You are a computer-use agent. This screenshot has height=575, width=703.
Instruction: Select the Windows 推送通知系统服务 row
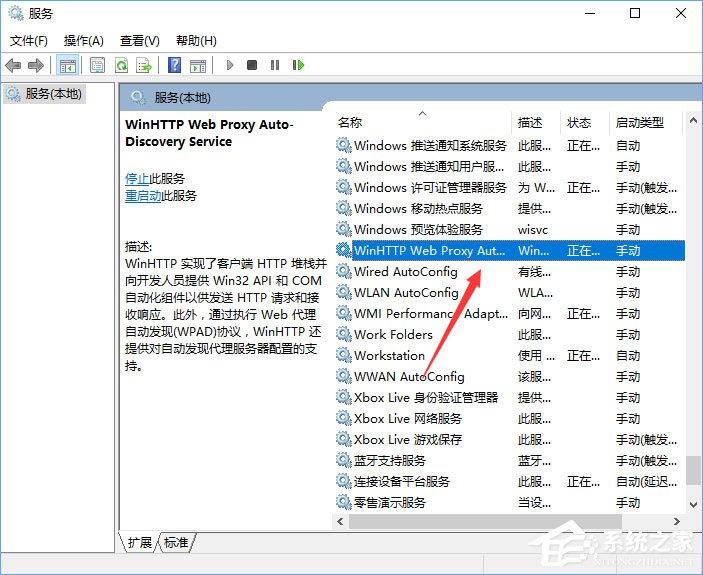click(510, 146)
